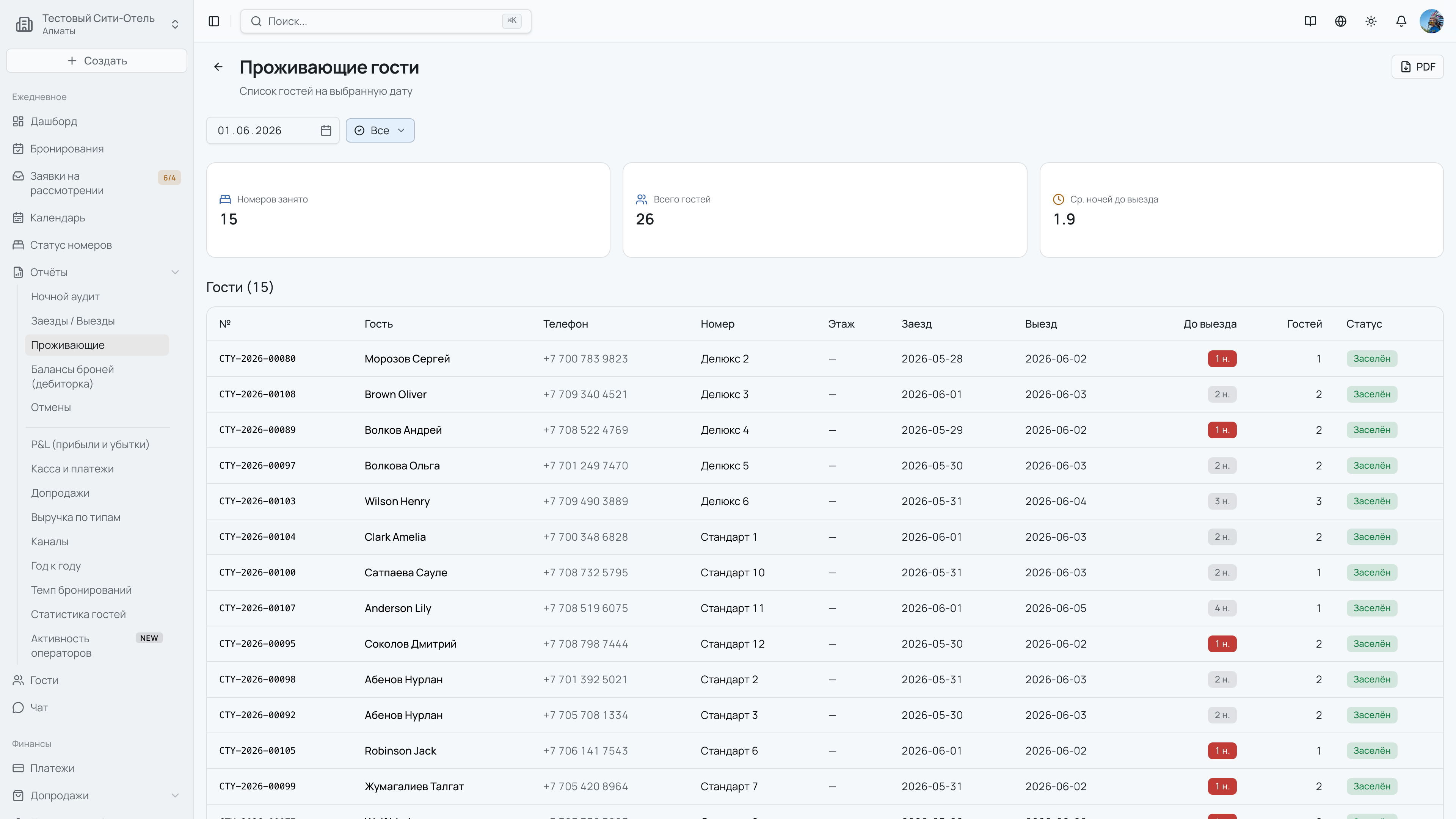Toggle the light/dark theme sun icon

click(x=1371, y=22)
